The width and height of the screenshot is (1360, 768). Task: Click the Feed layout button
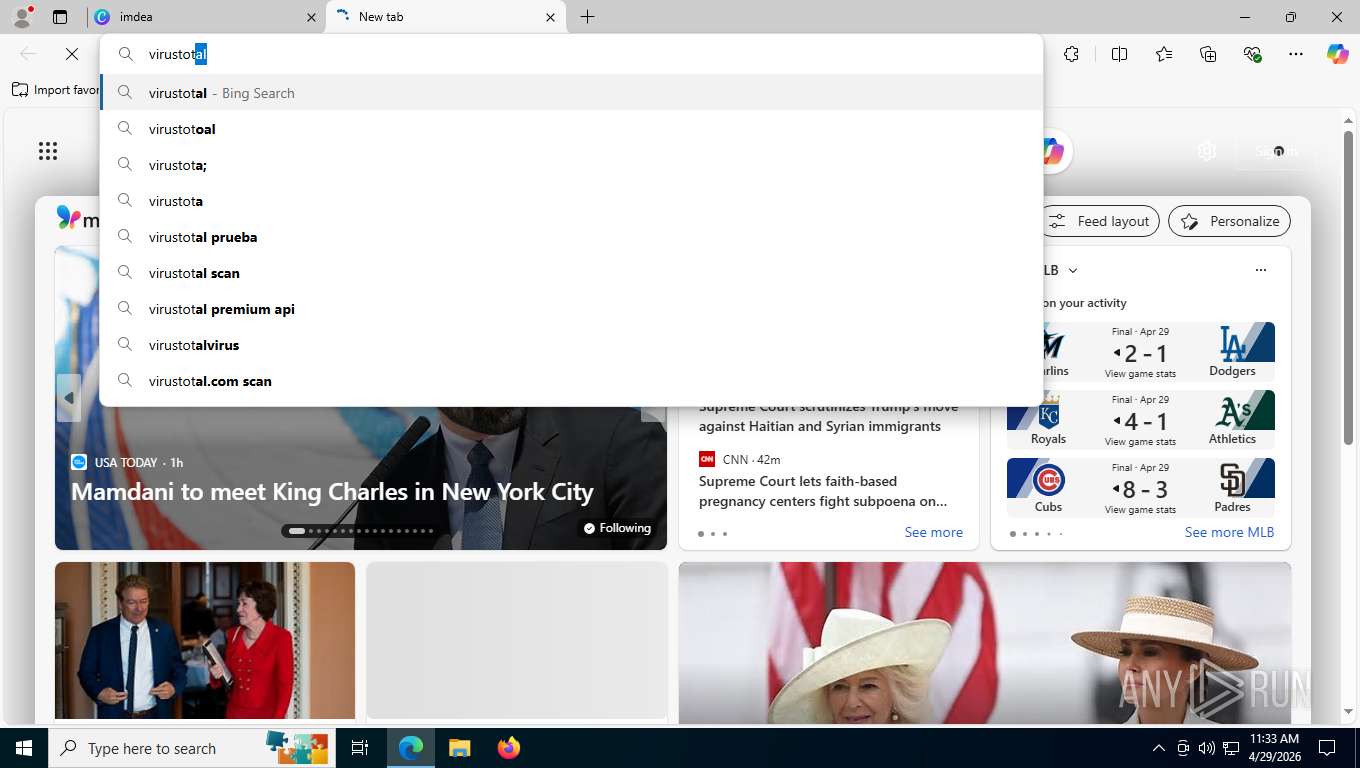pos(1100,221)
